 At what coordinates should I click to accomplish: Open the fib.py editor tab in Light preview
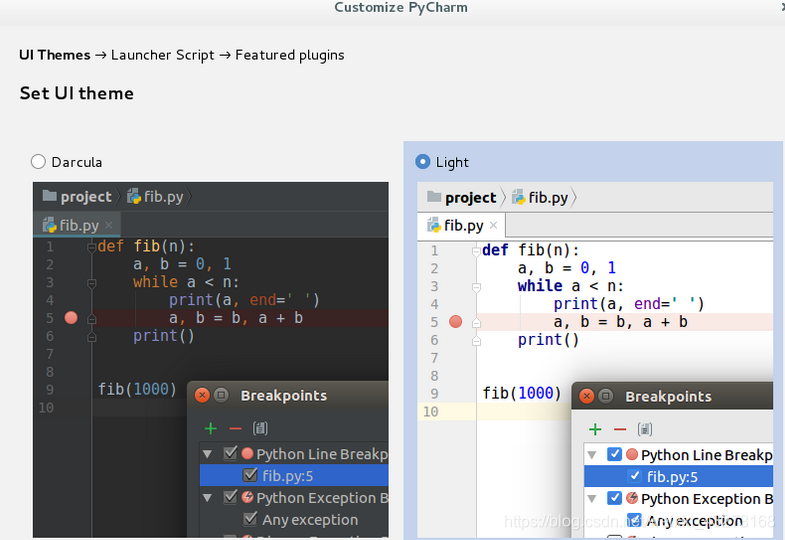click(x=462, y=225)
